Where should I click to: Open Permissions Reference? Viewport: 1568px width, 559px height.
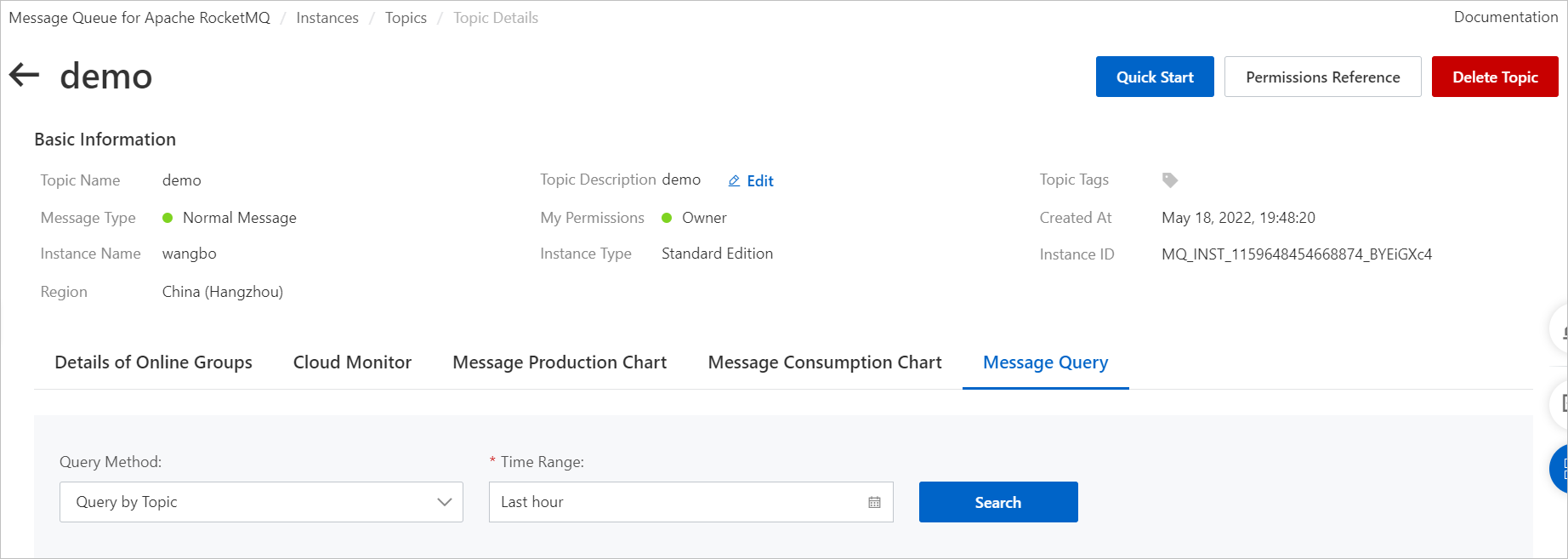(1322, 77)
